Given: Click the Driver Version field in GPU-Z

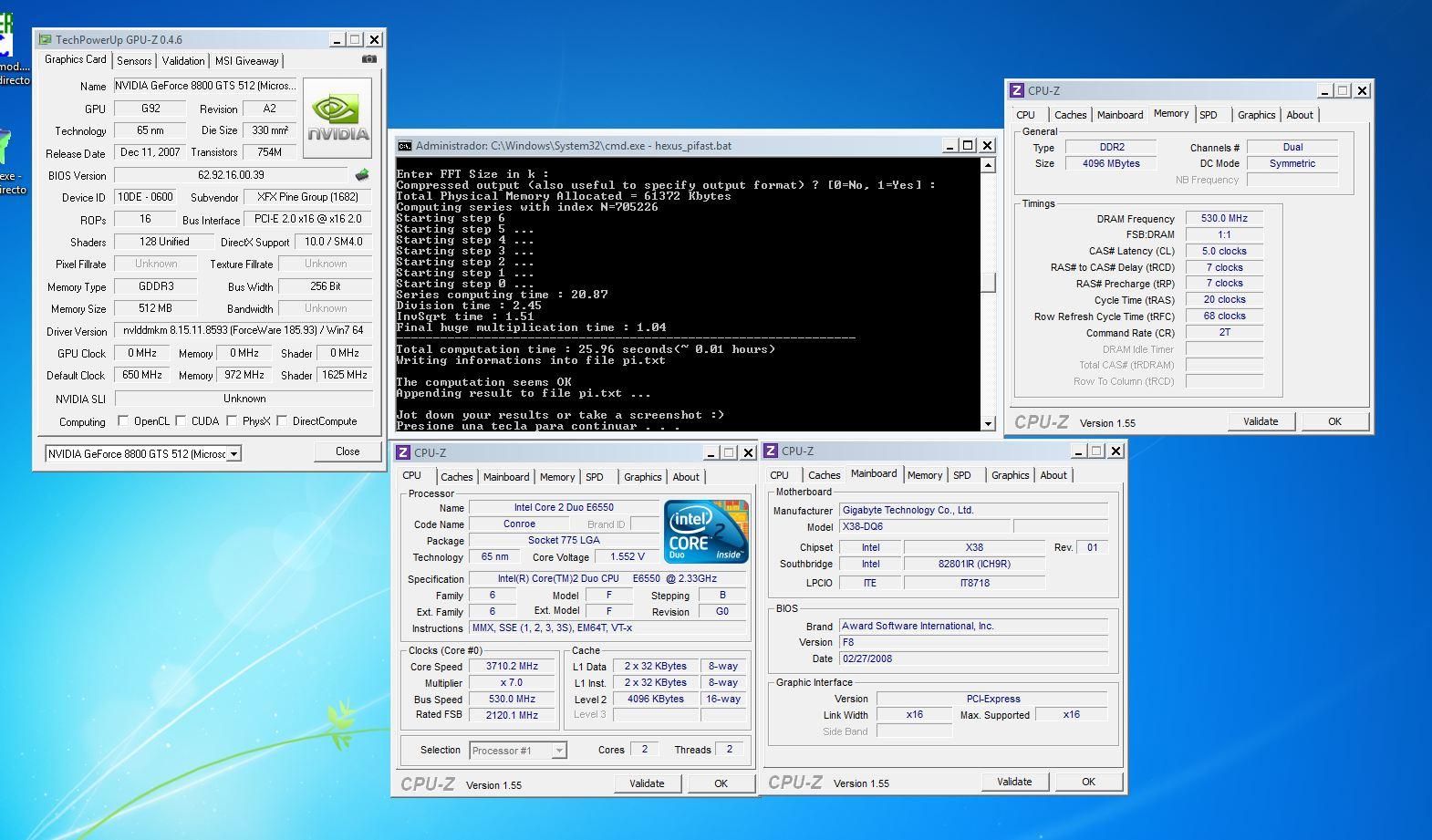Looking at the screenshot, I should [x=243, y=331].
